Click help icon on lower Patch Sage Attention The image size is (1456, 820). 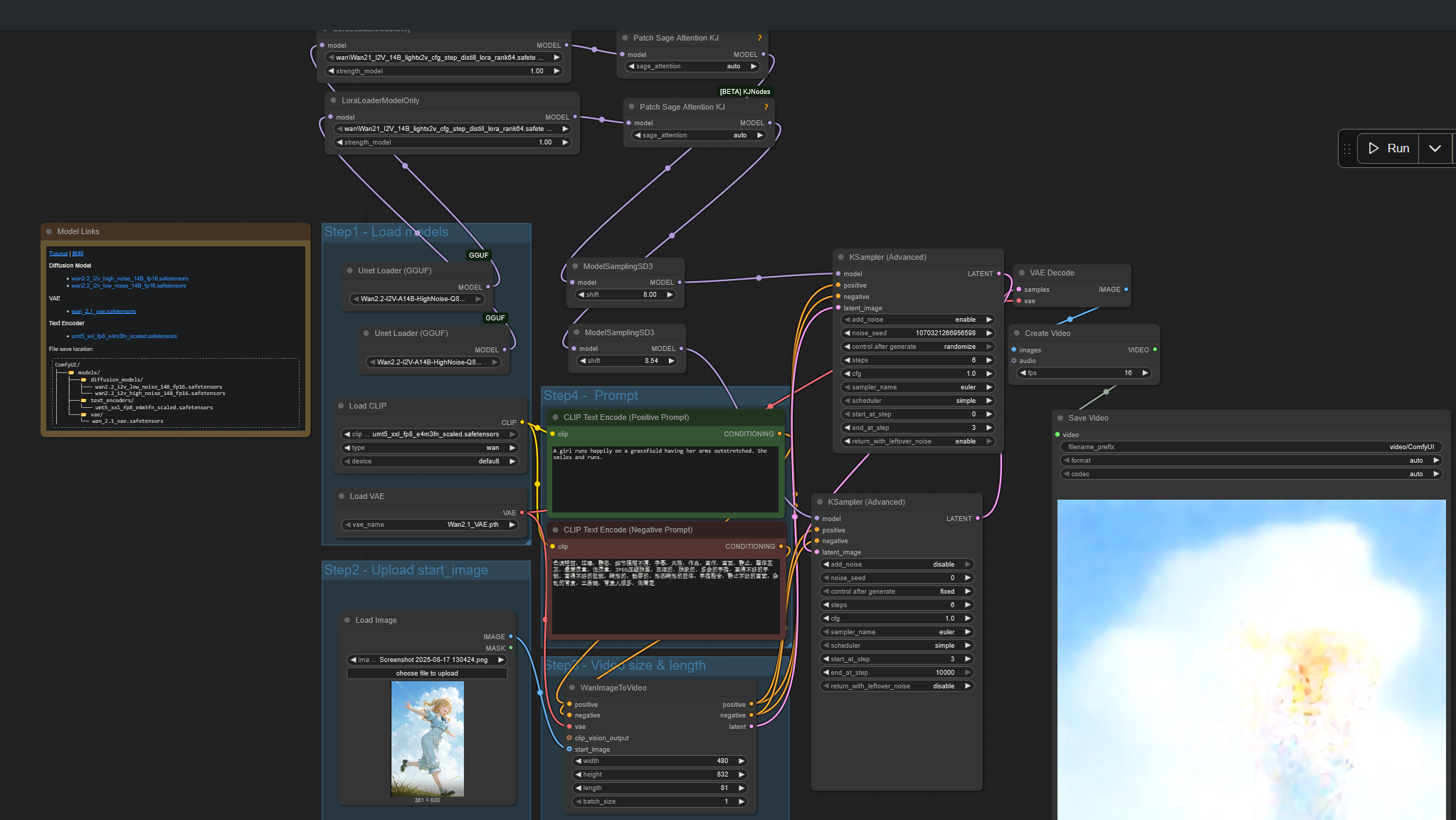point(766,107)
